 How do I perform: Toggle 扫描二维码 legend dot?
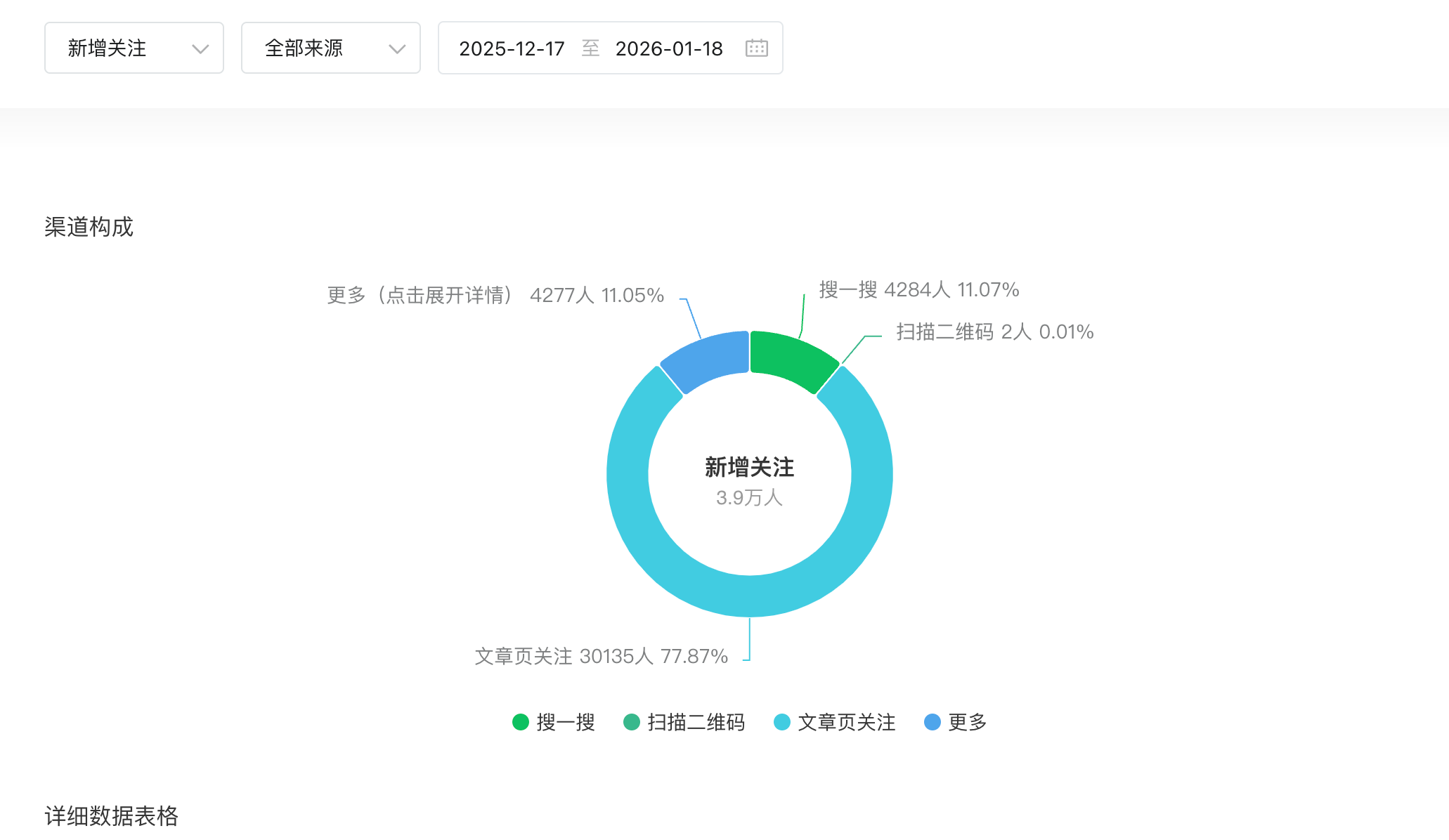point(632,722)
